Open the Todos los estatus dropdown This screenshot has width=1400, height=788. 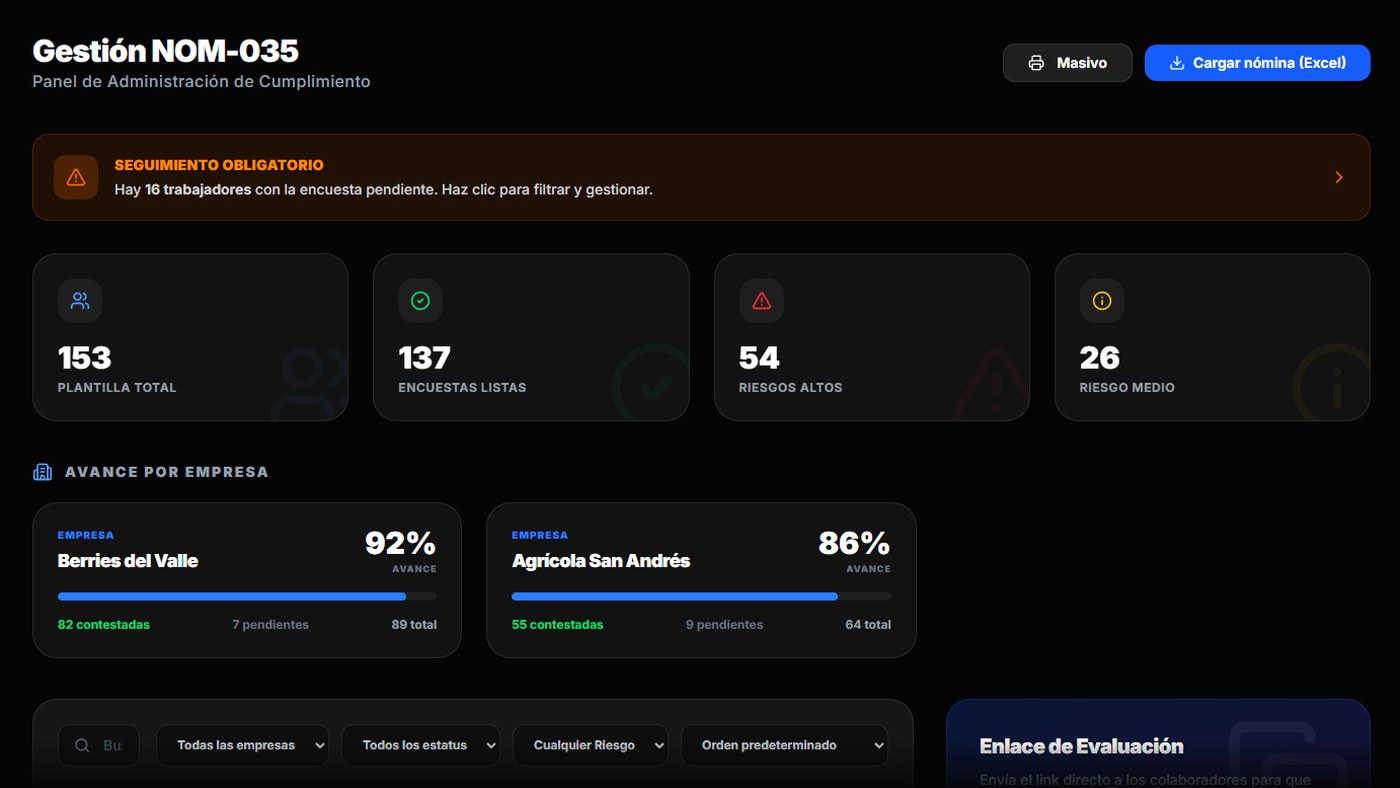pyautogui.click(x=421, y=745)
